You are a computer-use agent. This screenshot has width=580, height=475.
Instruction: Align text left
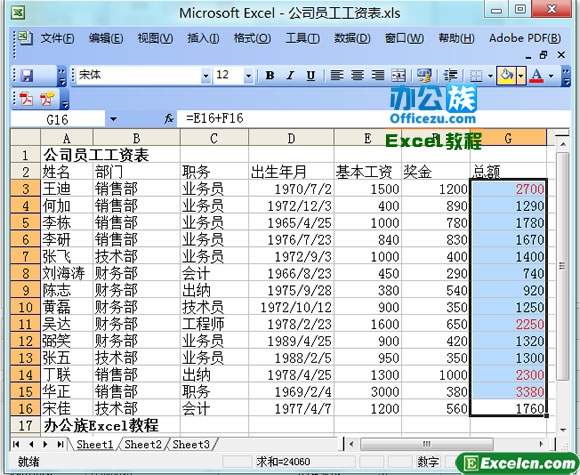[x=337, y=75]
